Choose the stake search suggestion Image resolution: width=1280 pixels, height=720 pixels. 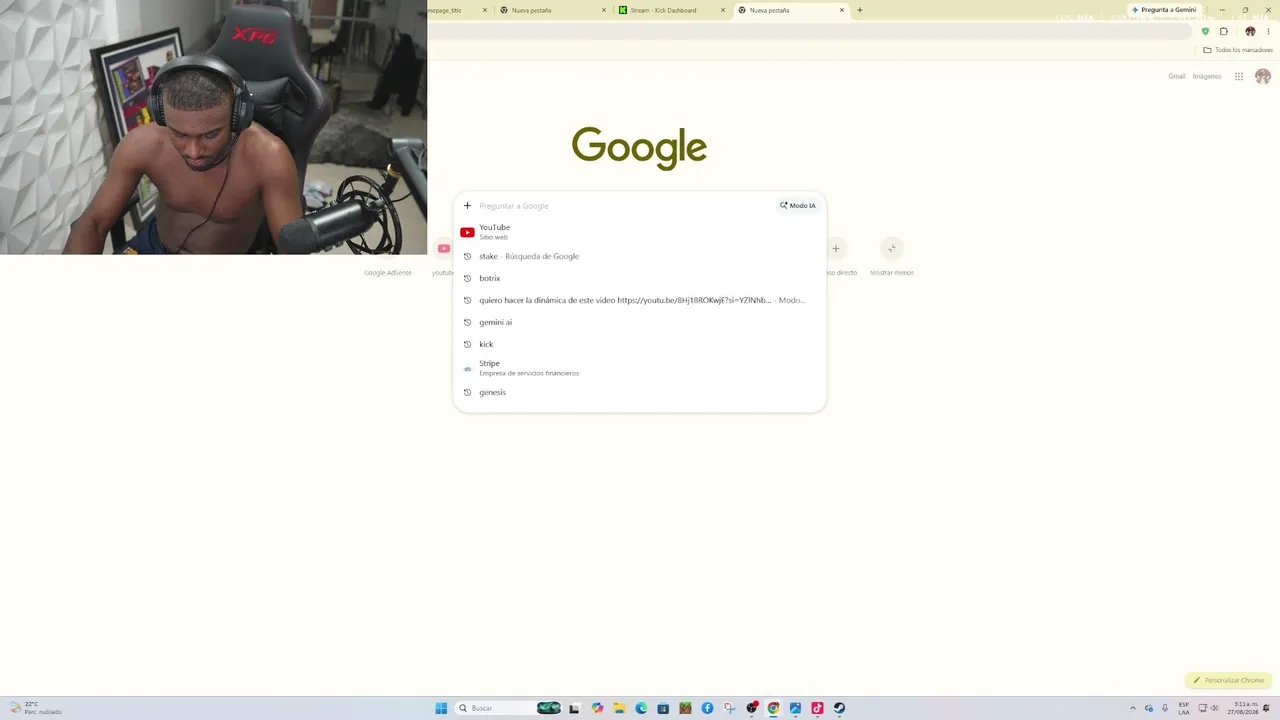point(640,256)
